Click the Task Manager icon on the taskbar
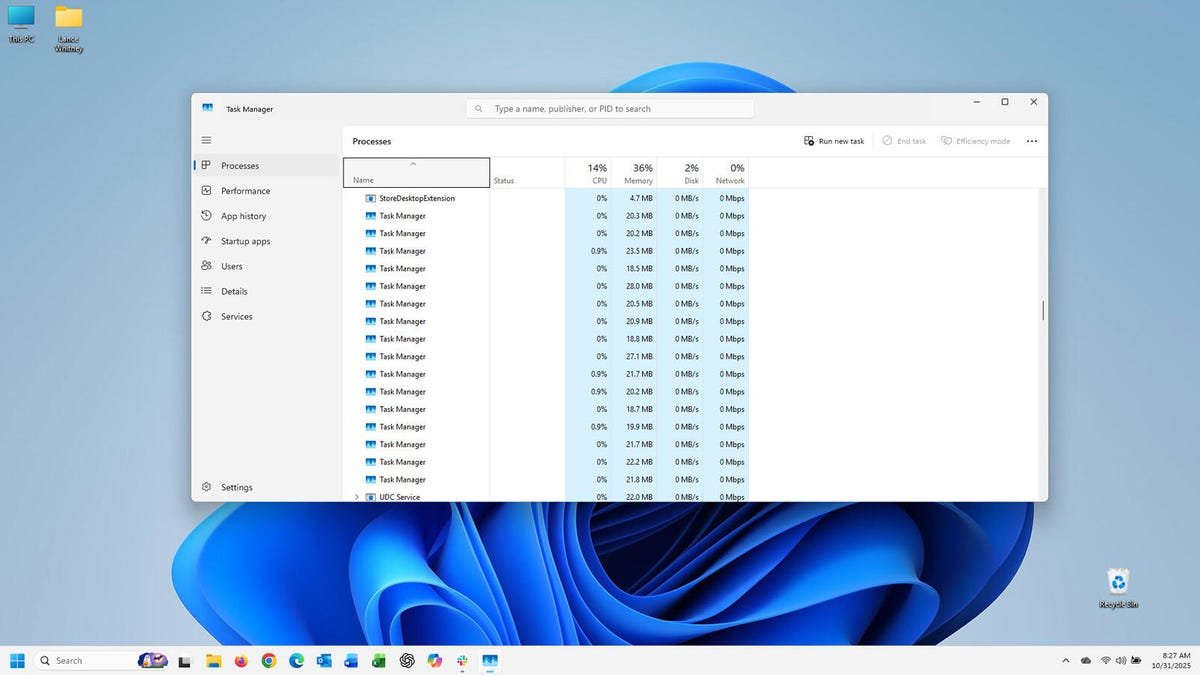Screen dimensions: 1200x675 (x=490, y=660)
